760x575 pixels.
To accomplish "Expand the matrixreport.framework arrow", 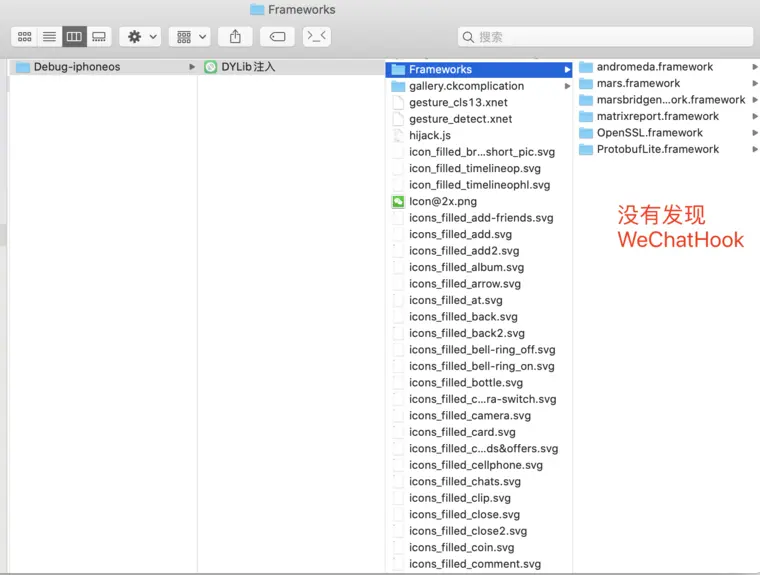I will pos(755,116).
